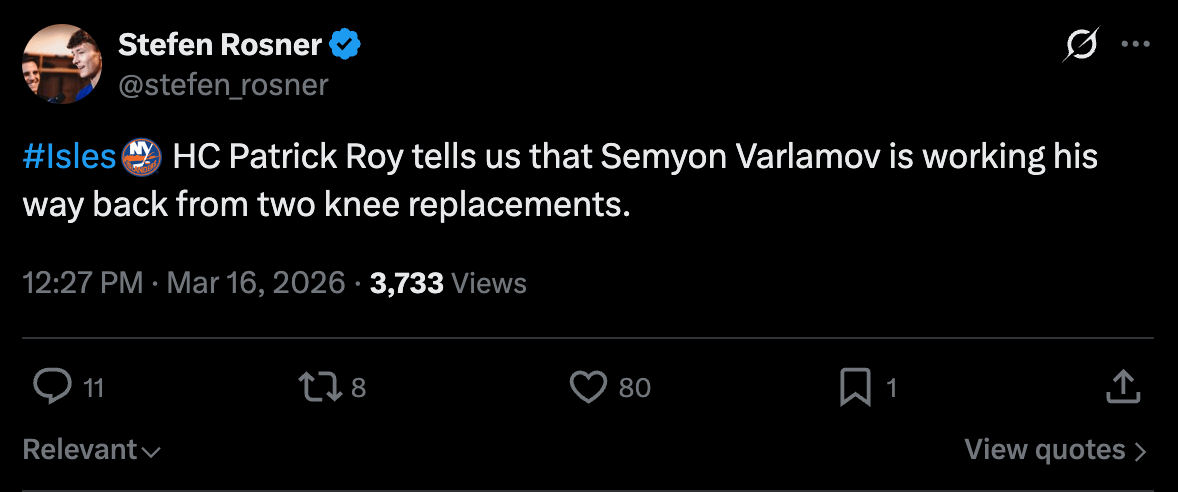Click the blue verified badge
This screenshot has height=492, width=1178.
[345, 45]
